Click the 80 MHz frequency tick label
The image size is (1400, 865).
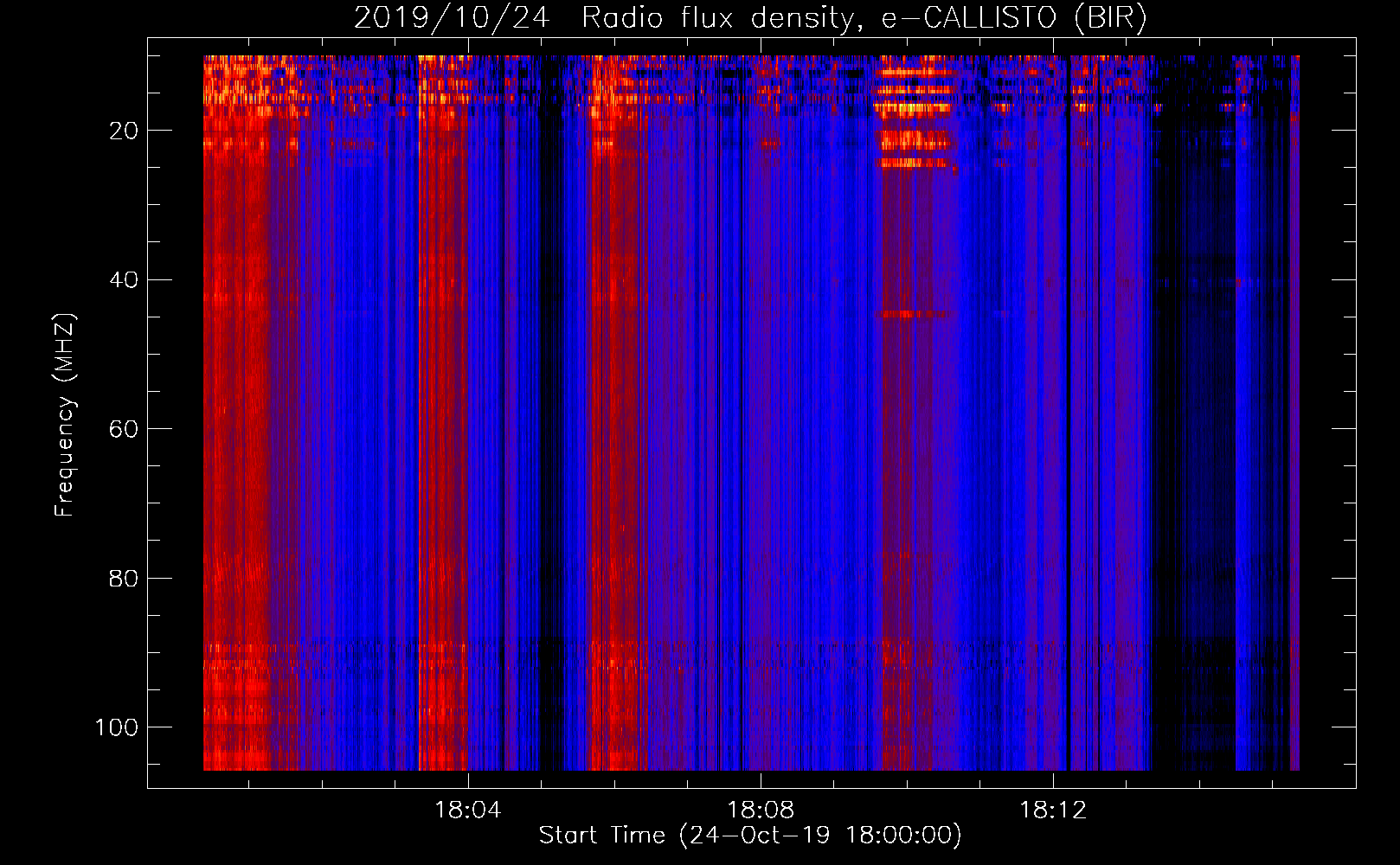pyautogui.click(x=124, y=578)
